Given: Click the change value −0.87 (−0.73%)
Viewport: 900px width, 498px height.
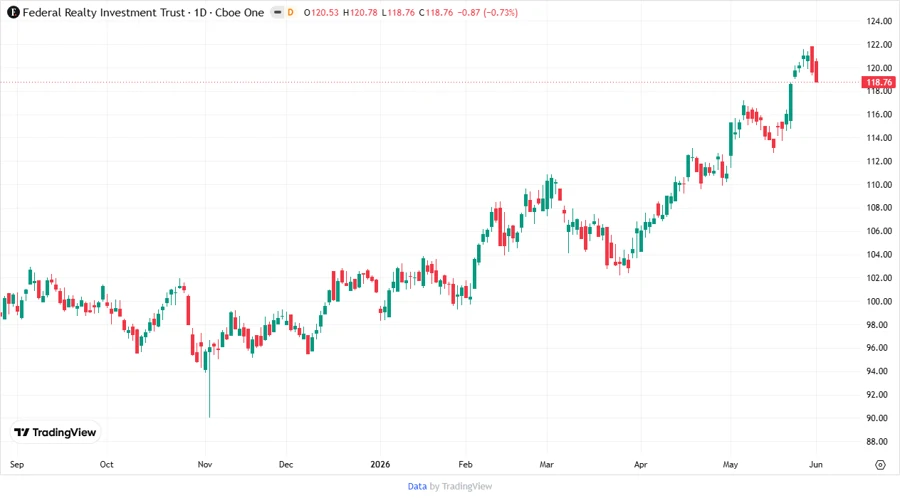Looking at the screenshot, I should click(487, 13).
